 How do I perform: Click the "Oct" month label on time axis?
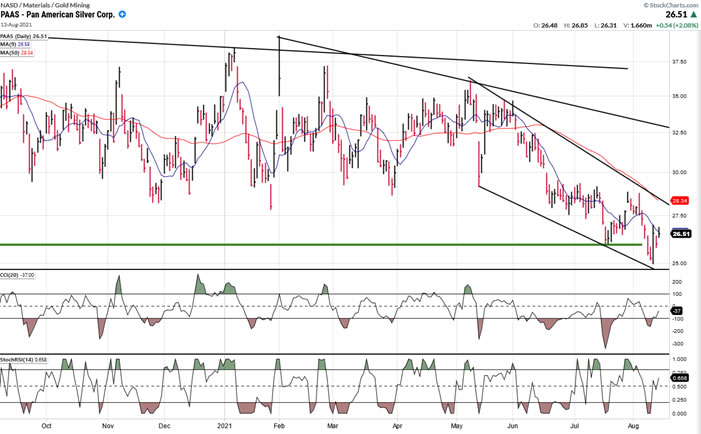[46, 426]
